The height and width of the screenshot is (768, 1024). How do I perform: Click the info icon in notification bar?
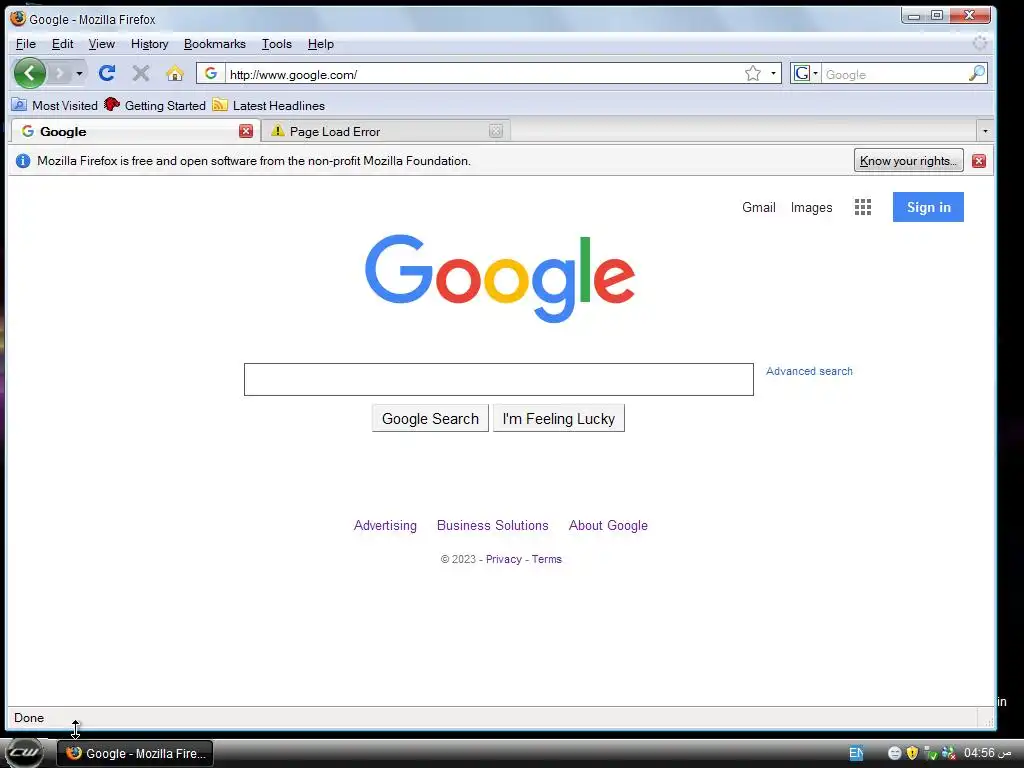pyautogui.click(x=23, y=161)
